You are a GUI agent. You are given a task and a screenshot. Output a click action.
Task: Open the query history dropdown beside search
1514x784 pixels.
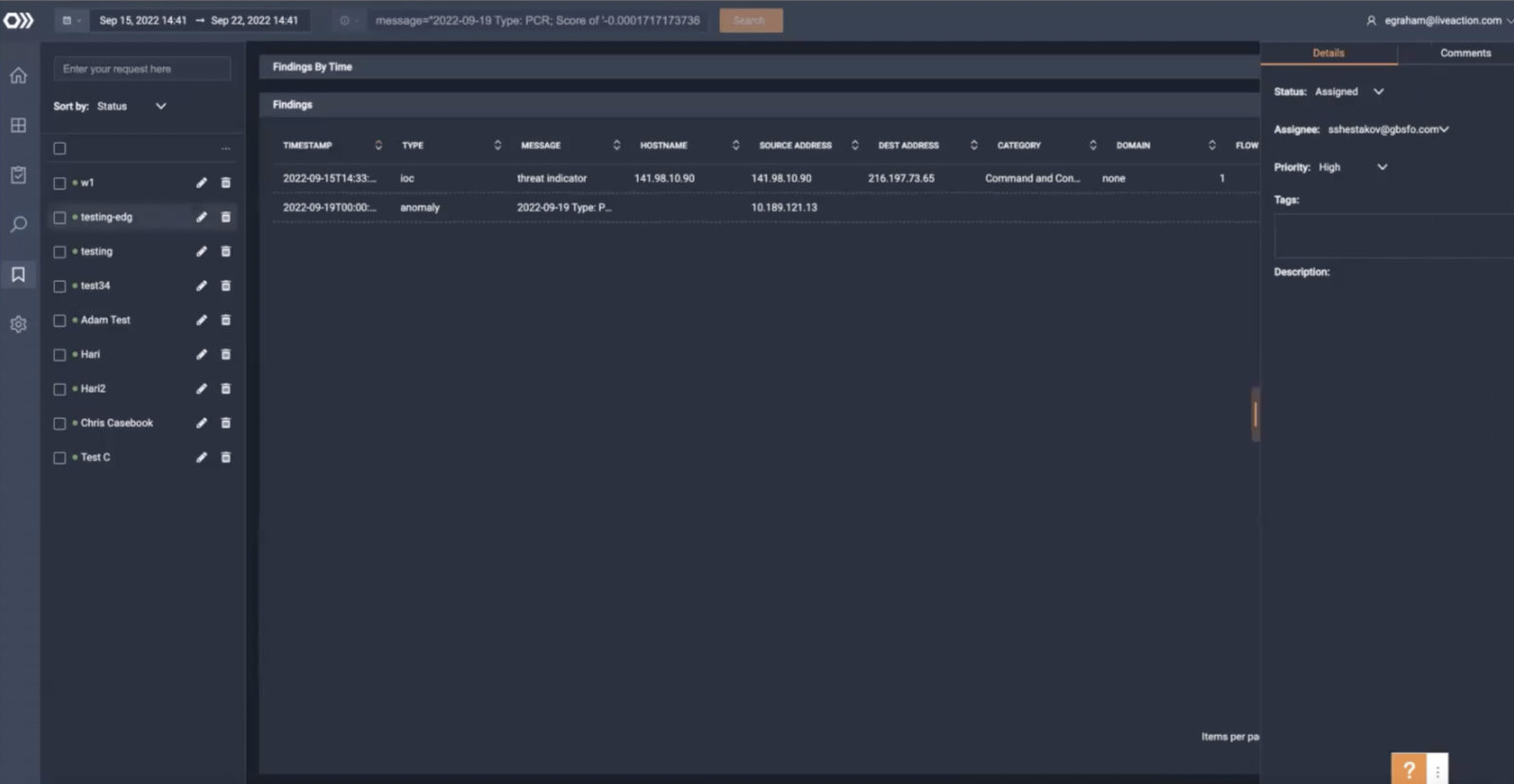click(x=348, y=20)
